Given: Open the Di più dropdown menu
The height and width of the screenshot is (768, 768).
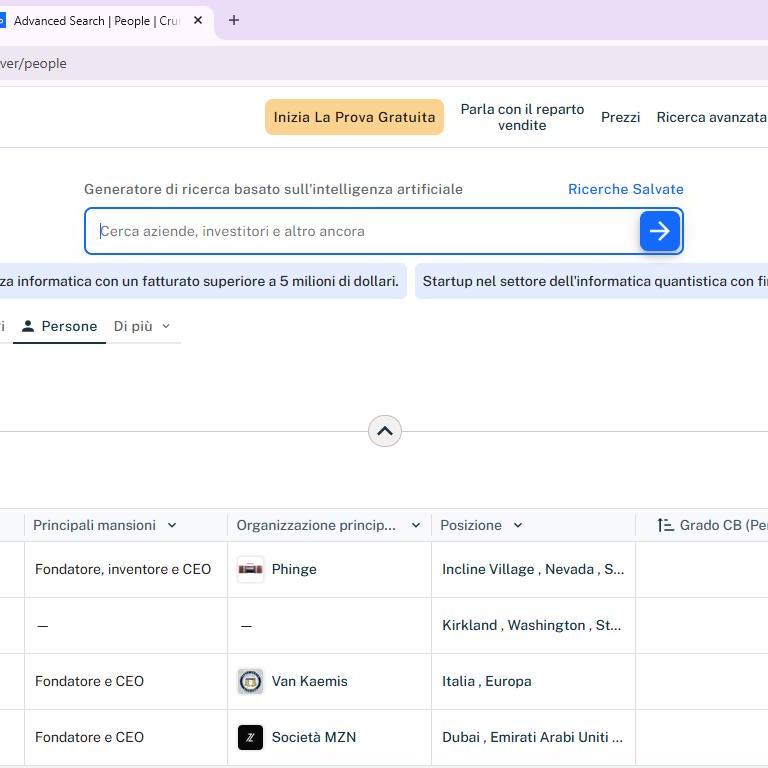Looking at the screenshot, I should 142,326.
